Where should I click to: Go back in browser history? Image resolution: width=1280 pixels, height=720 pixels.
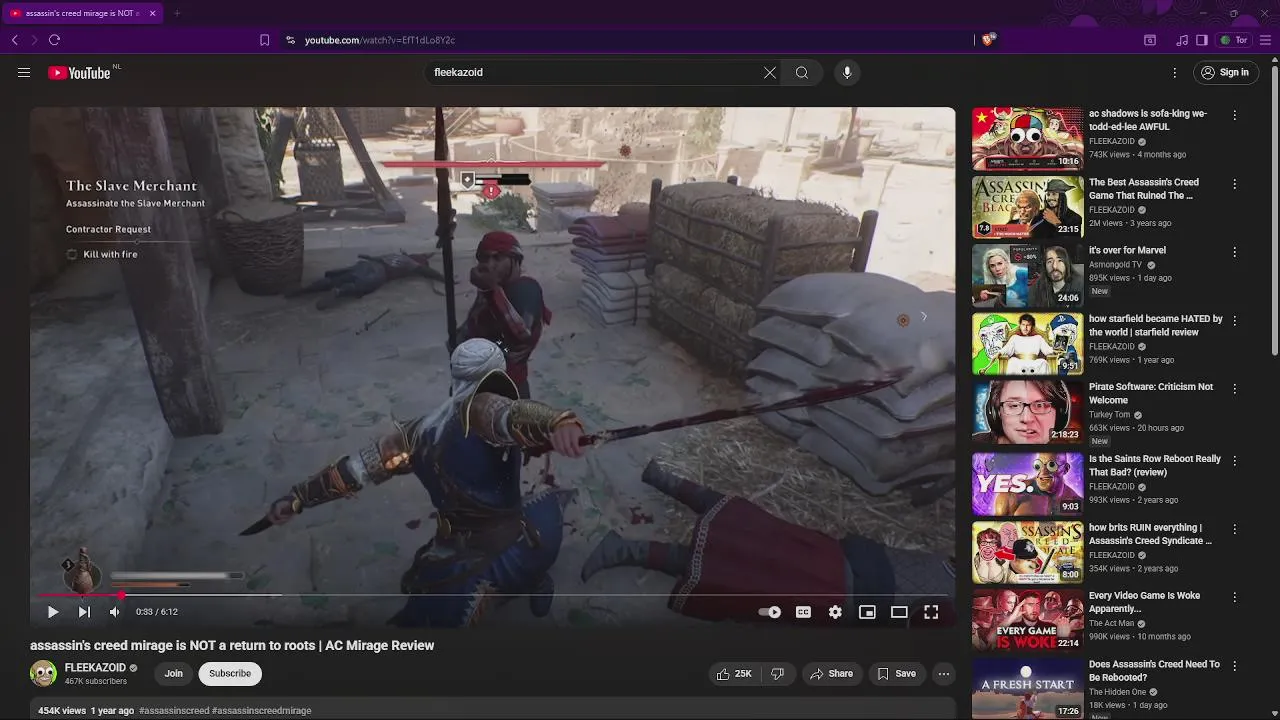(x=15, y=40)
